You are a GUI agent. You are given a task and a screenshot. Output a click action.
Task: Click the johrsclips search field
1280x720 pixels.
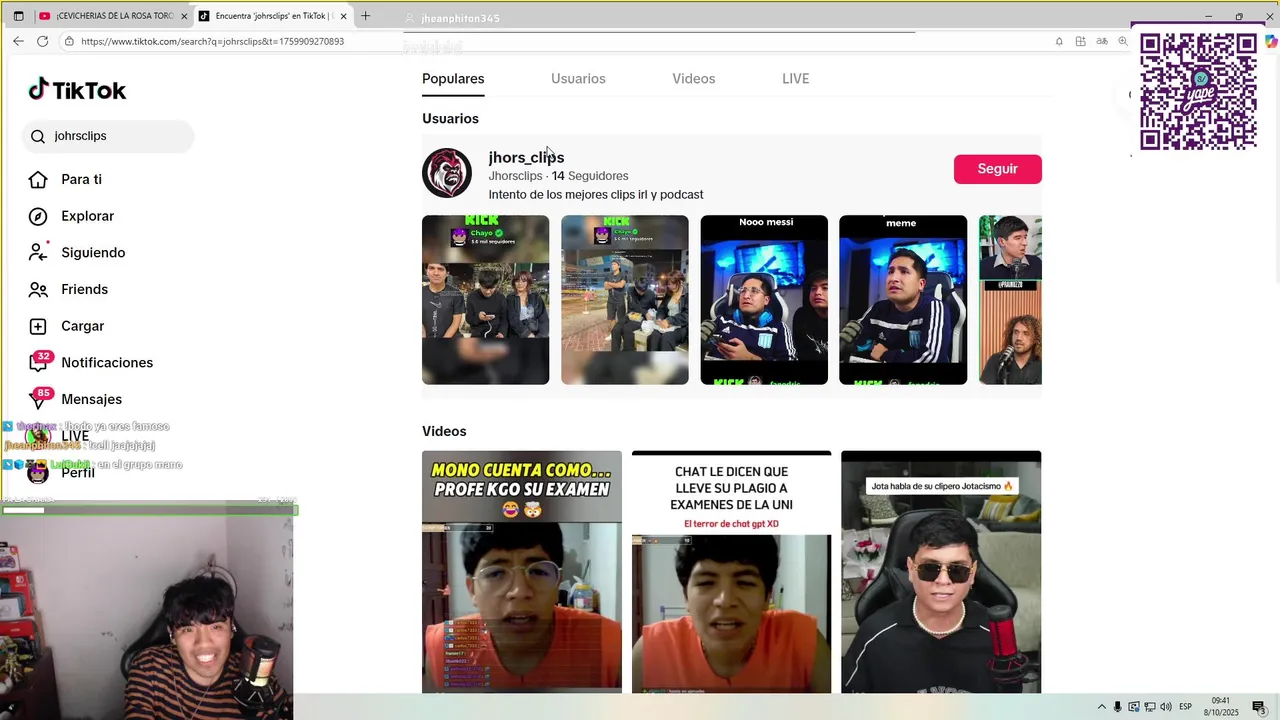click(x=108, y=136)
